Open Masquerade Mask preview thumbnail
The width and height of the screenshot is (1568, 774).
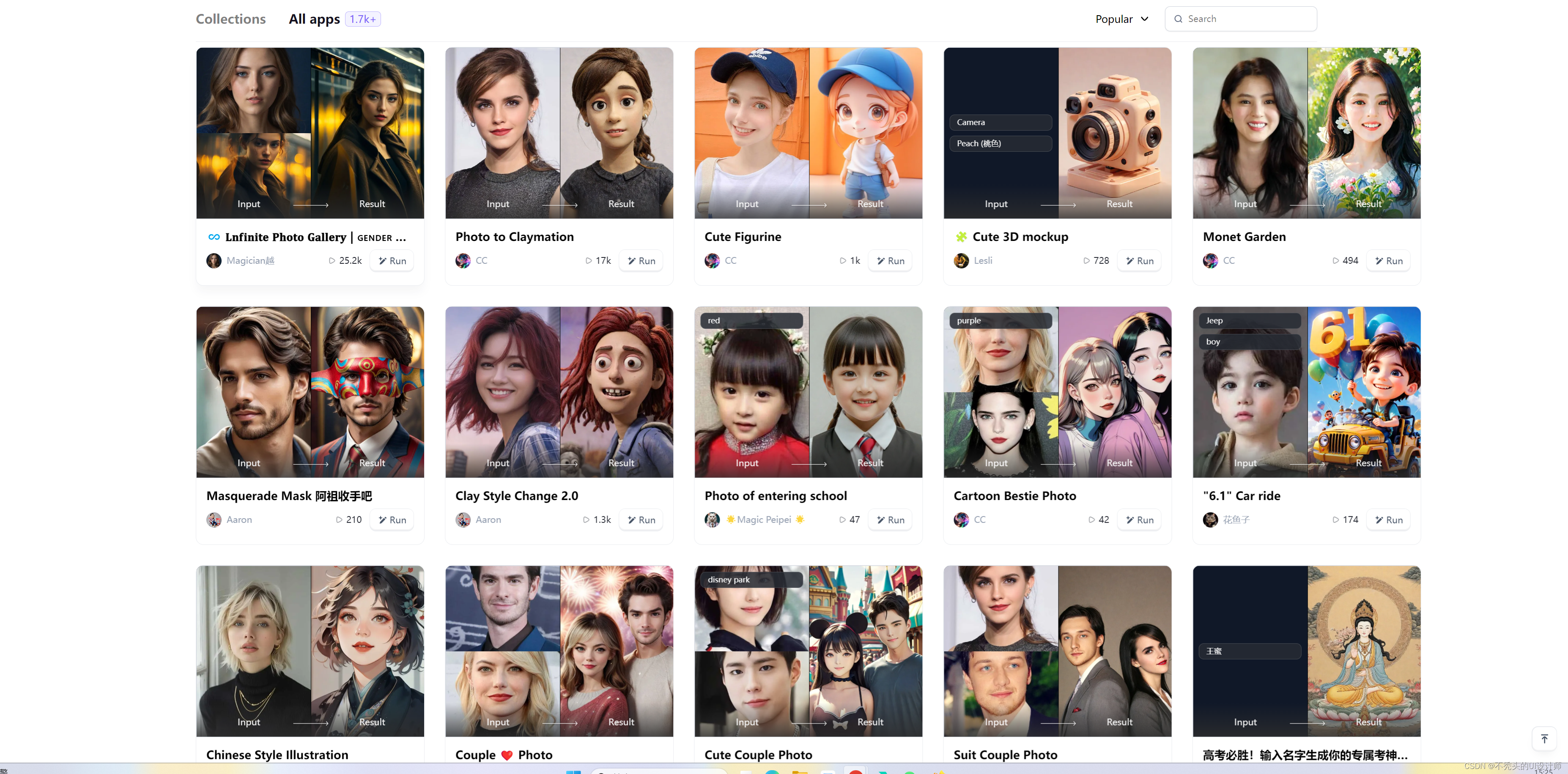coord(310,392)
